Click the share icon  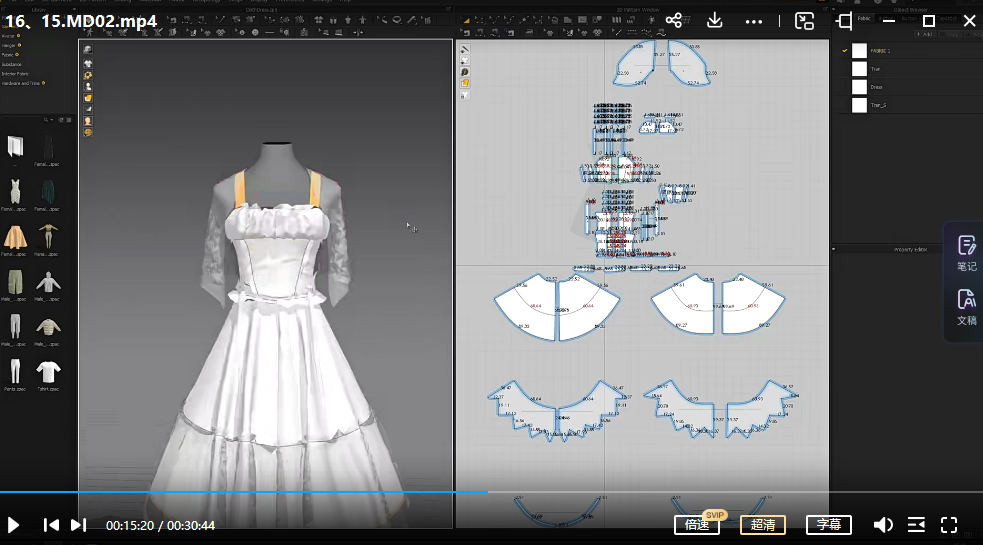[674, 21]
